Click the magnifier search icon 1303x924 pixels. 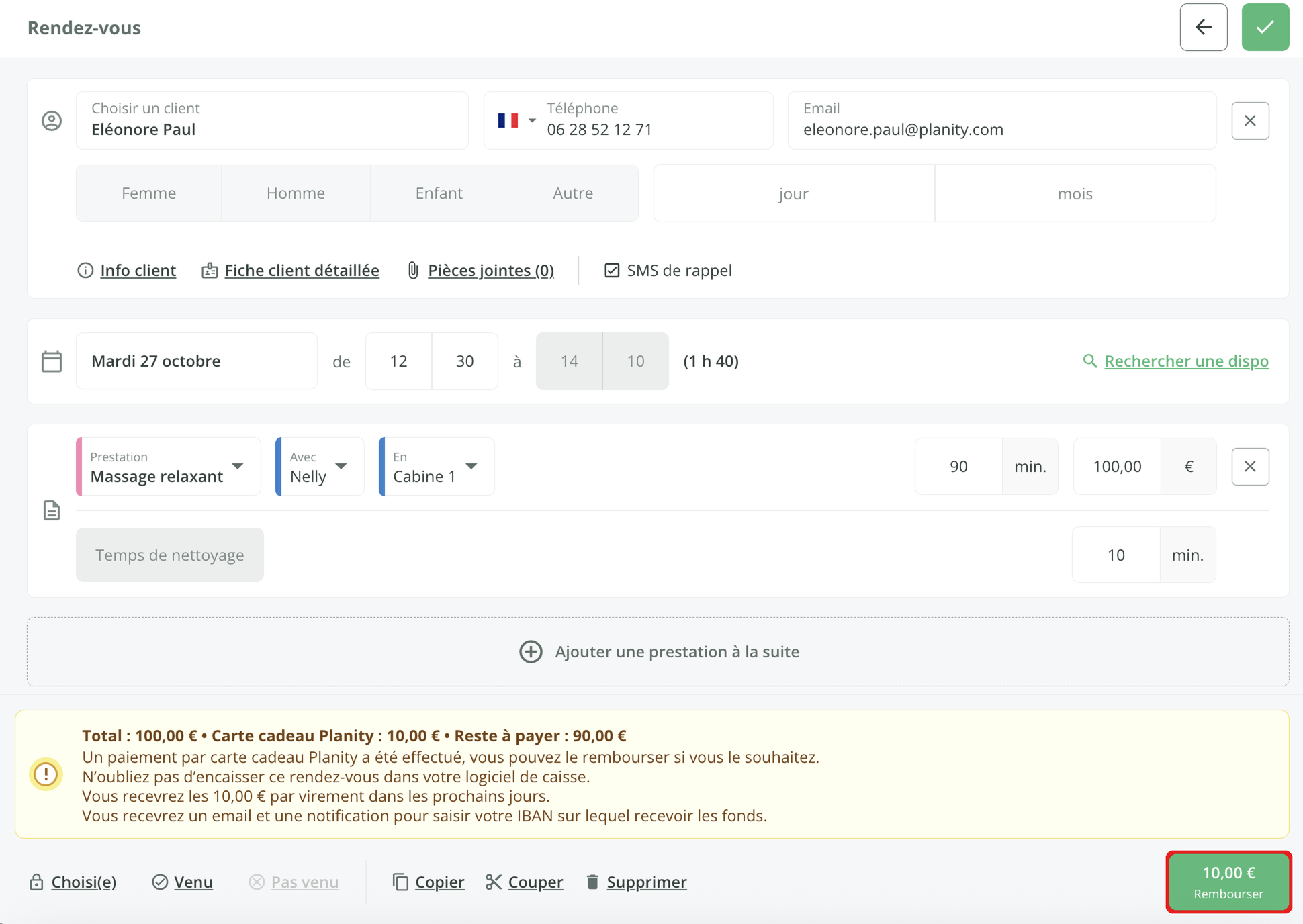pyautogui.click(x=1089, y=361)
